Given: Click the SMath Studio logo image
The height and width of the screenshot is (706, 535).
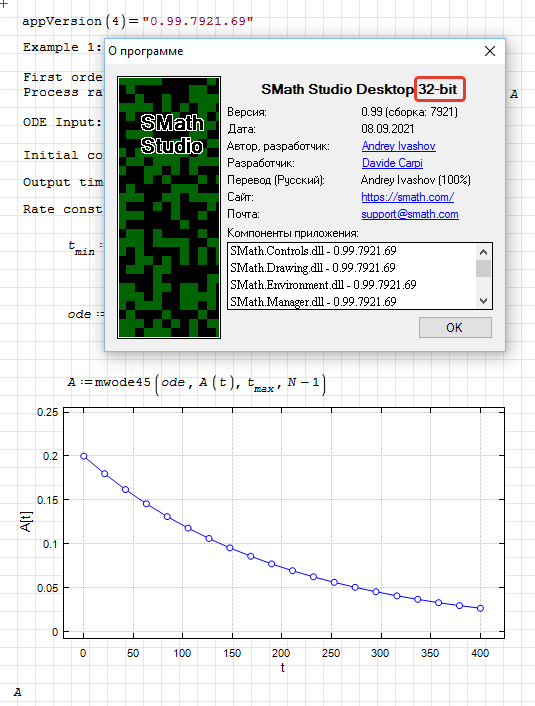Looking at the screenshot, I should [x=169, y=207].
